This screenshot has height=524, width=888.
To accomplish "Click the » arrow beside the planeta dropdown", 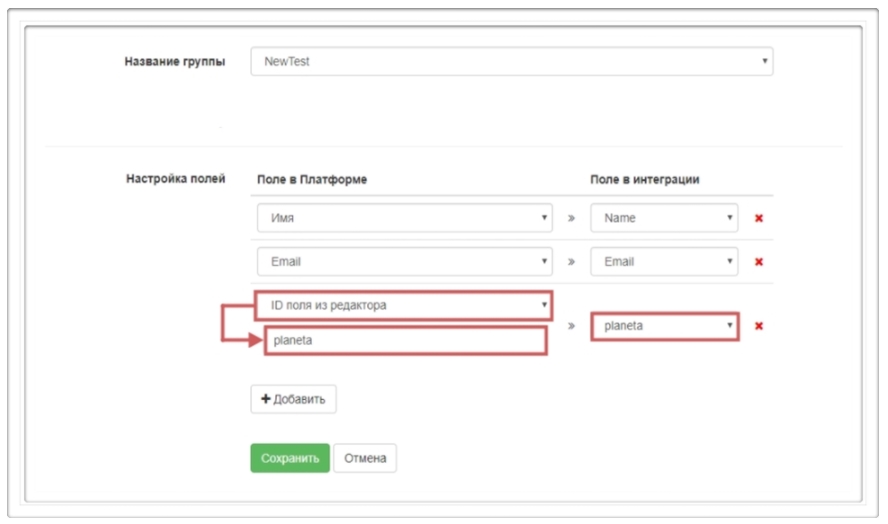I will click(571, 326).
